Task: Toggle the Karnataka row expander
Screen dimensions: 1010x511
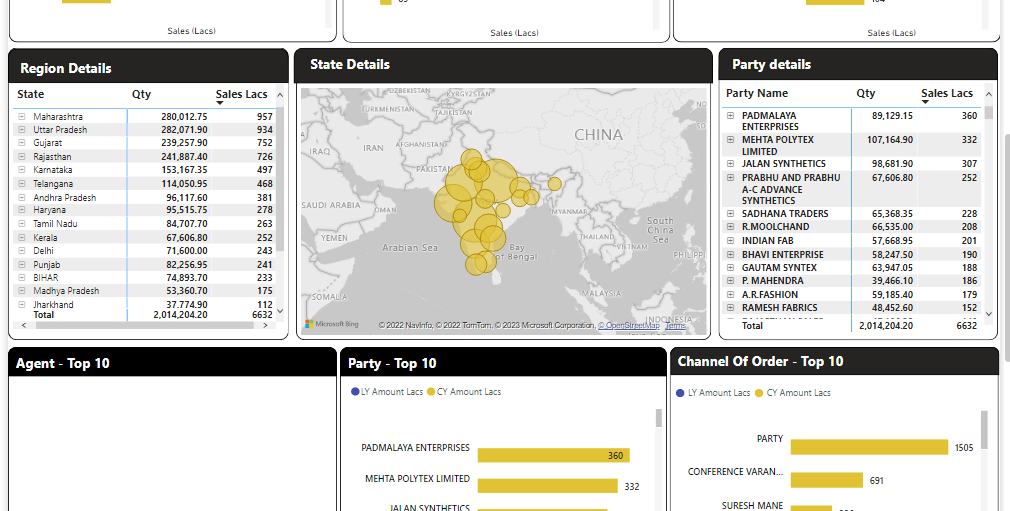Action: 22,170
